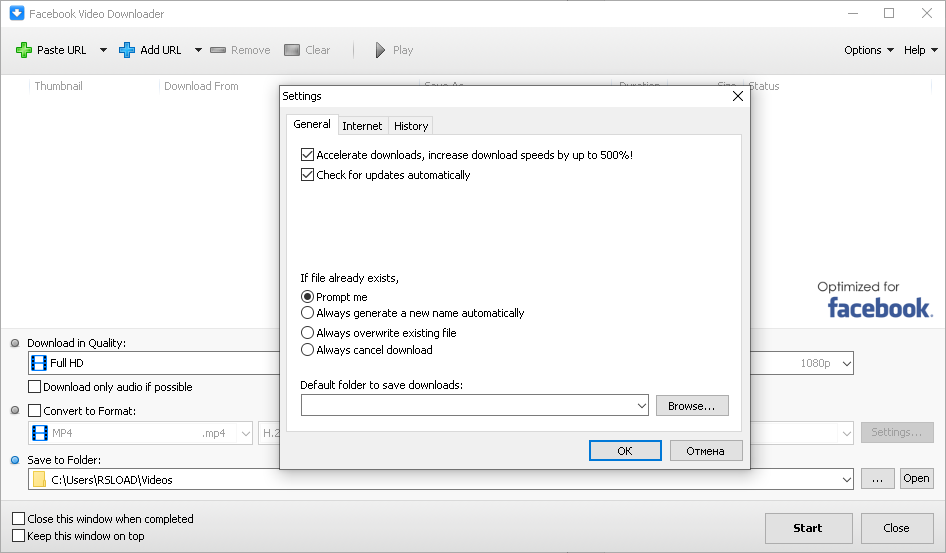The width and height of the screenshot is (946, 553).
Task: Click the Remove toolbar label
Action: coord(250,50)
